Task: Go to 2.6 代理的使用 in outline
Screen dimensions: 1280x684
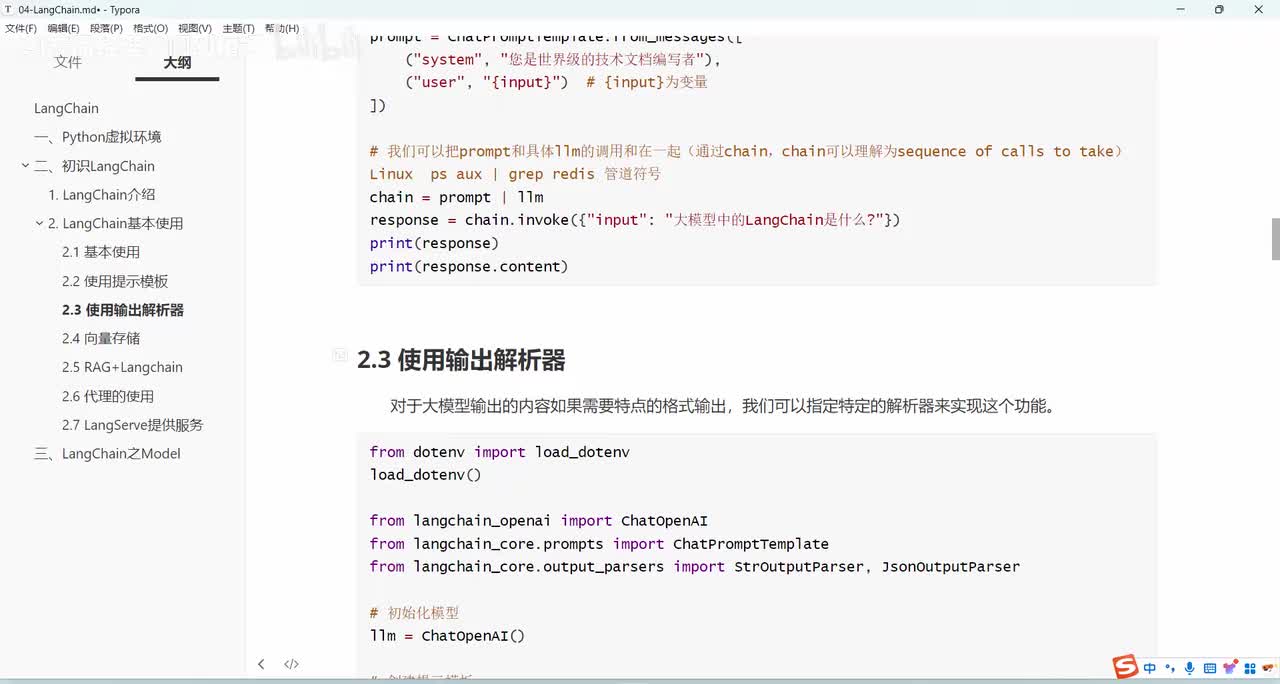Action: [108, 396]
